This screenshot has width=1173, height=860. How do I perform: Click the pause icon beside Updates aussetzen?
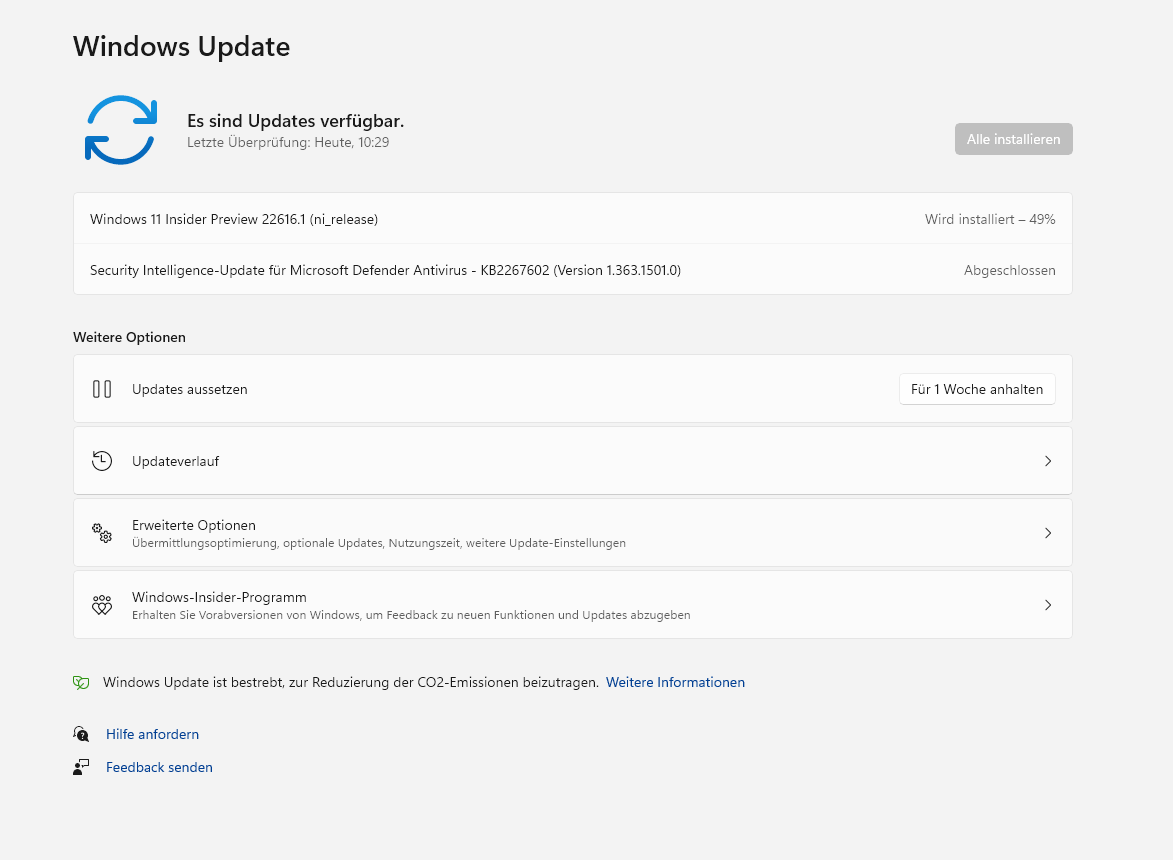(102, 389)
